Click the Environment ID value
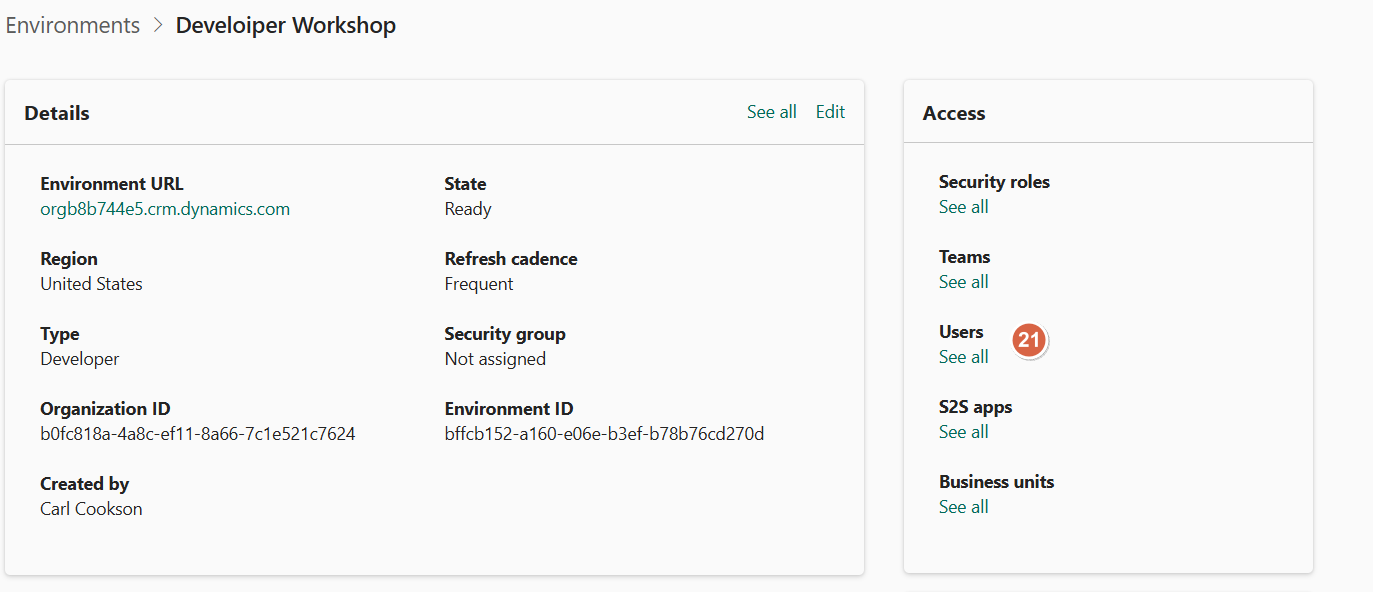This screenshot has height=592, width=1373. tap(604, 433)
